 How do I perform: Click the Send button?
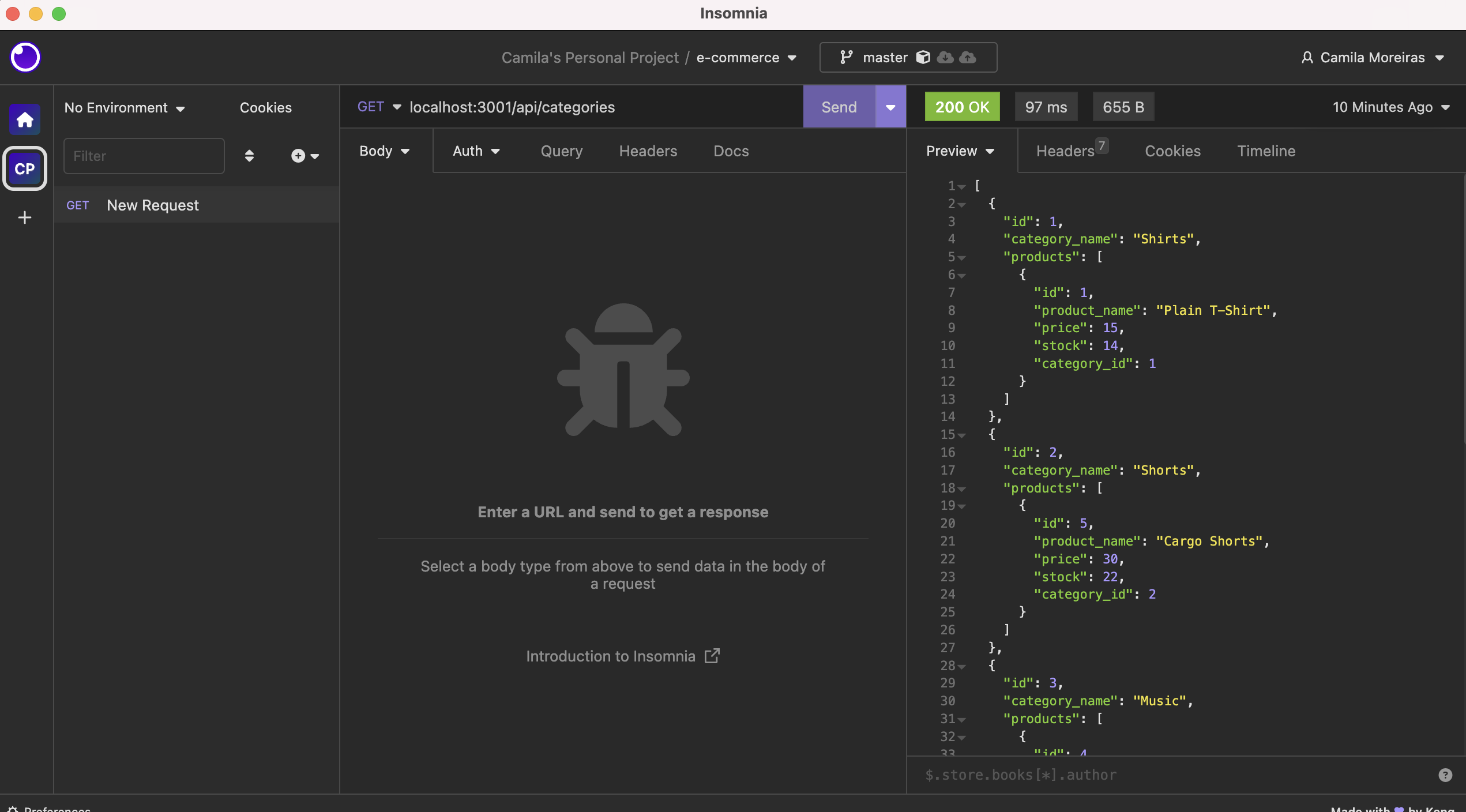coord(838,107)
